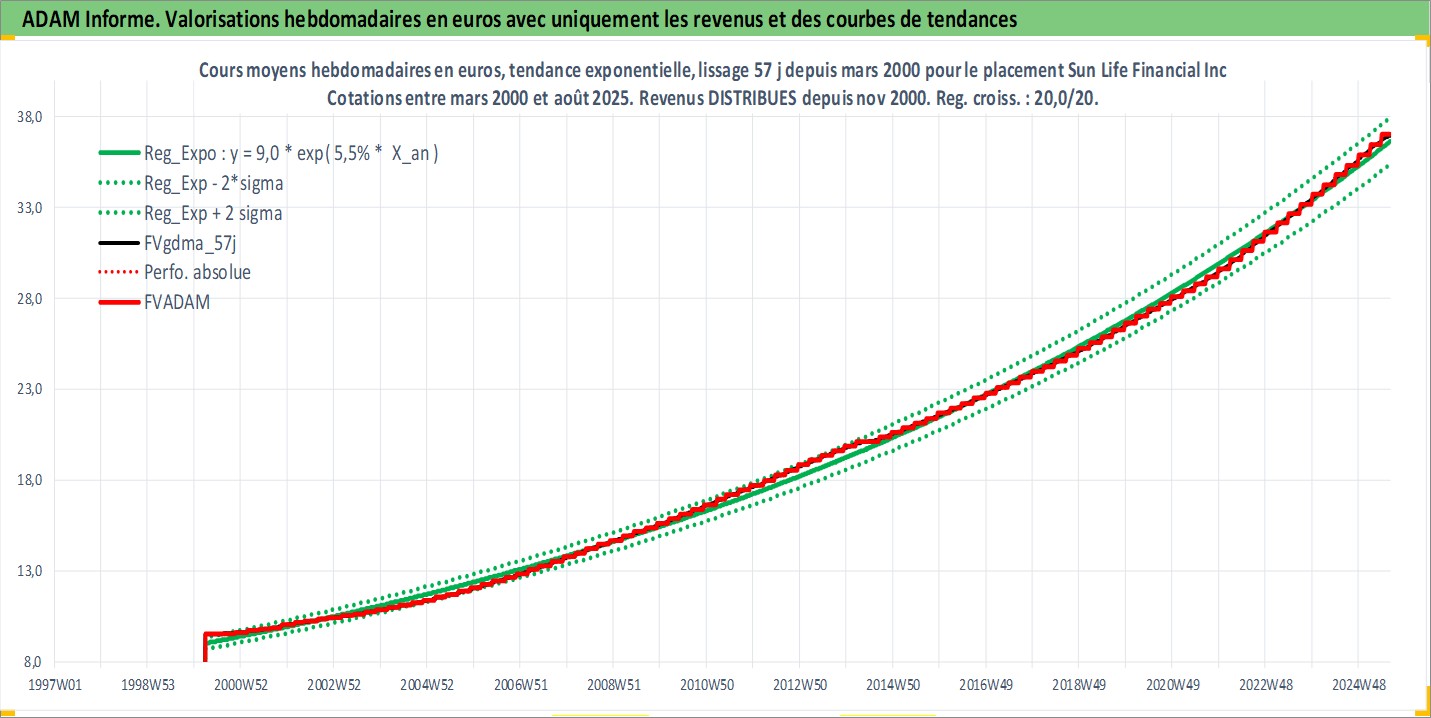1431x718 pixels.
Task: Click the x-axis label 2022W48
Action: coord(1265,684)
